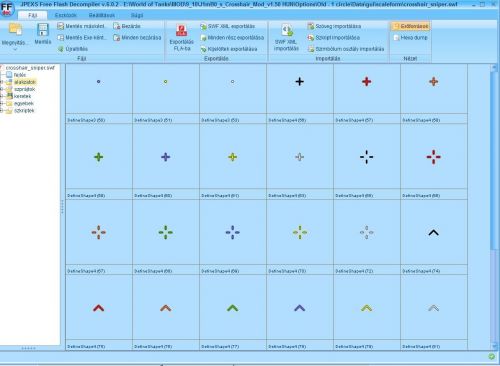500x366 pixels.
Task: Select the green chevron shape thumbnail
Action: pos(233,308)
